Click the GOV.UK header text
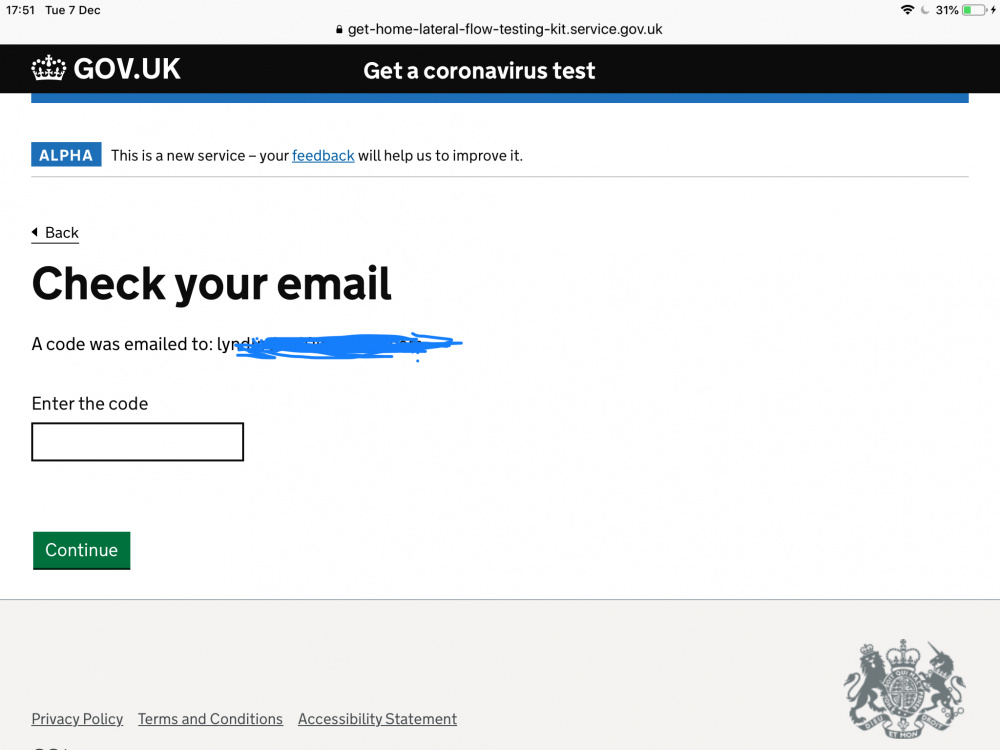The image size is (1000, 750). click(127, 69)
